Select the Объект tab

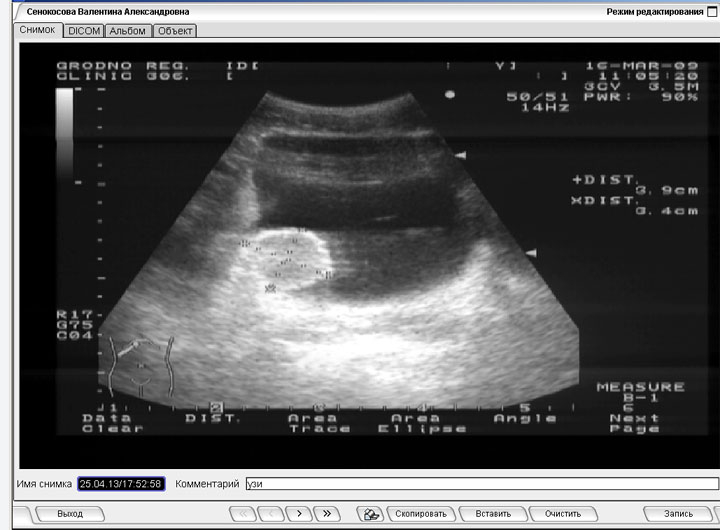[x=175, y=31]
